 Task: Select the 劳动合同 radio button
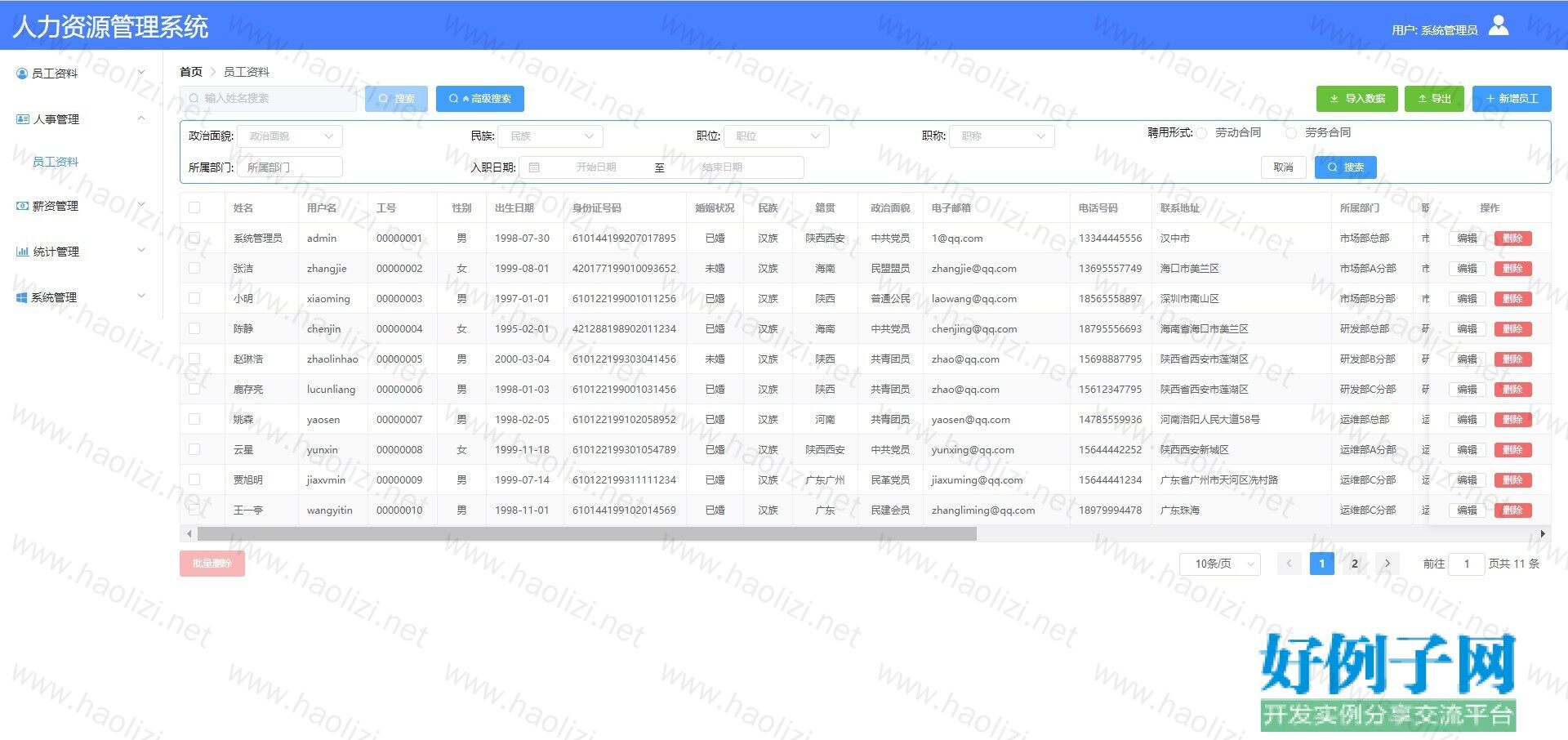point(1202,133)
